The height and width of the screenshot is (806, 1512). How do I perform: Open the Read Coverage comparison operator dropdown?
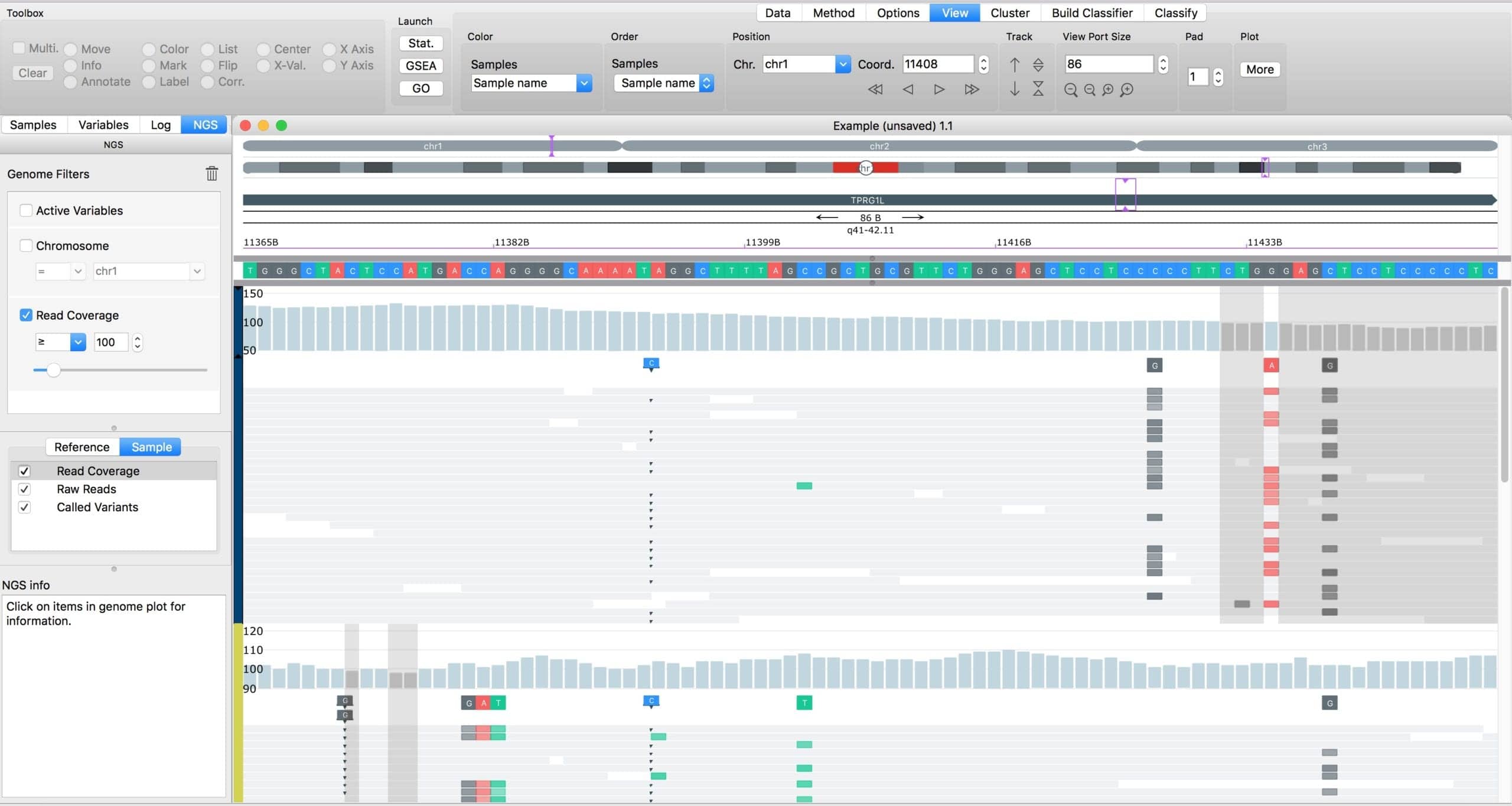click(x=77, y=342)
